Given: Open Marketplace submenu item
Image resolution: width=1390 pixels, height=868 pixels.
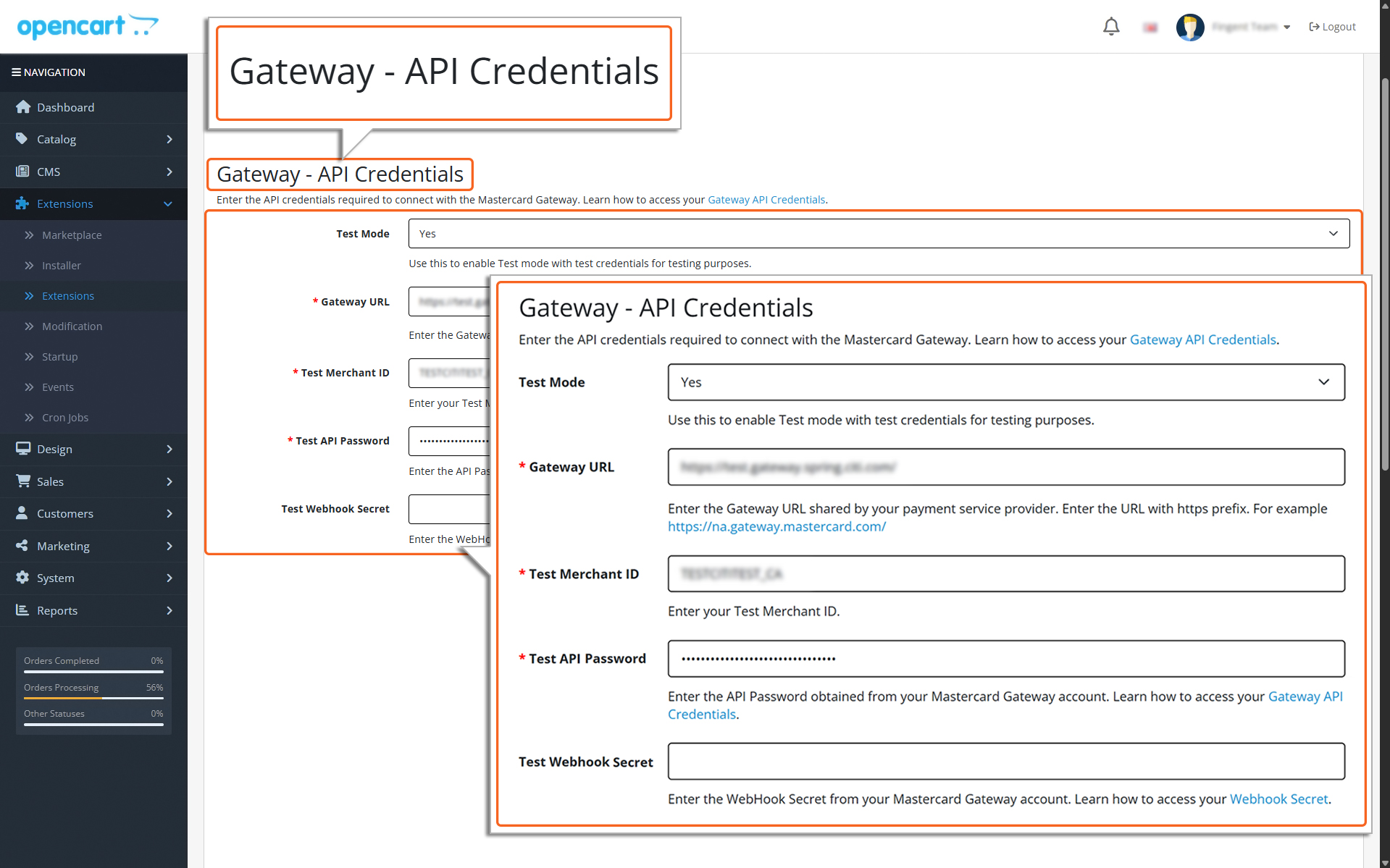Looking at the screenshot, I should [93, 235].
